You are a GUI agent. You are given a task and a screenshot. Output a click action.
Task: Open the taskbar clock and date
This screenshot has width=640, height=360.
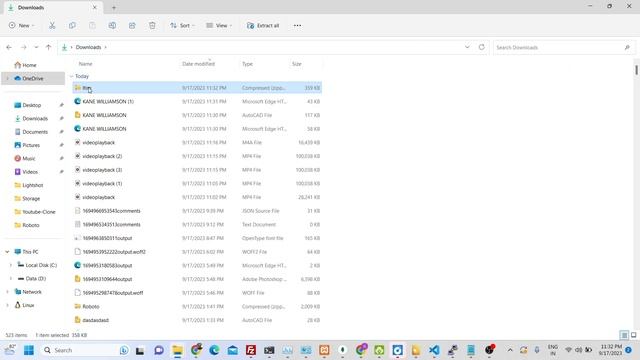[611, 350]
